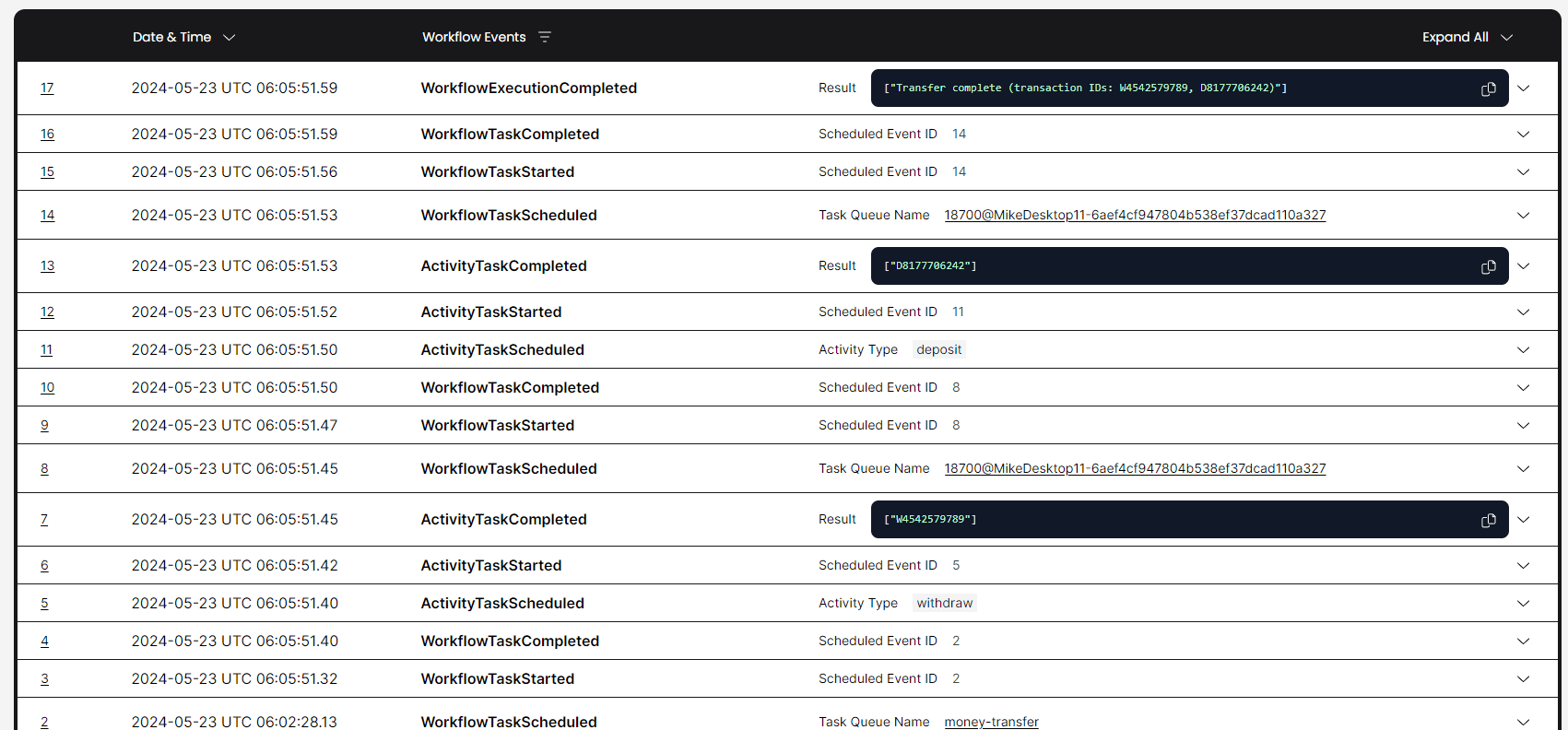This screenshot has height=730, width=1568.
Task: Expand event 14 WorkflowTaskScheduled details
Action: [x=1523, y=216]
